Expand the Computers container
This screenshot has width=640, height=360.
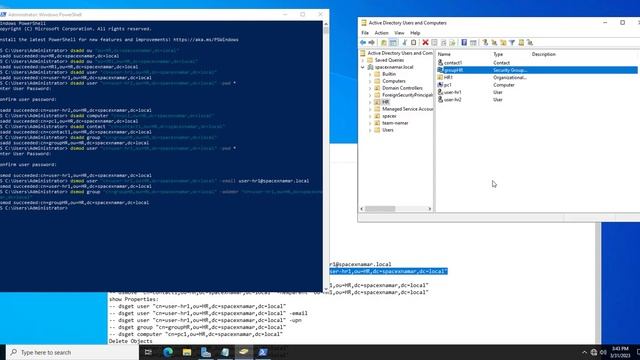coord(370,81)
